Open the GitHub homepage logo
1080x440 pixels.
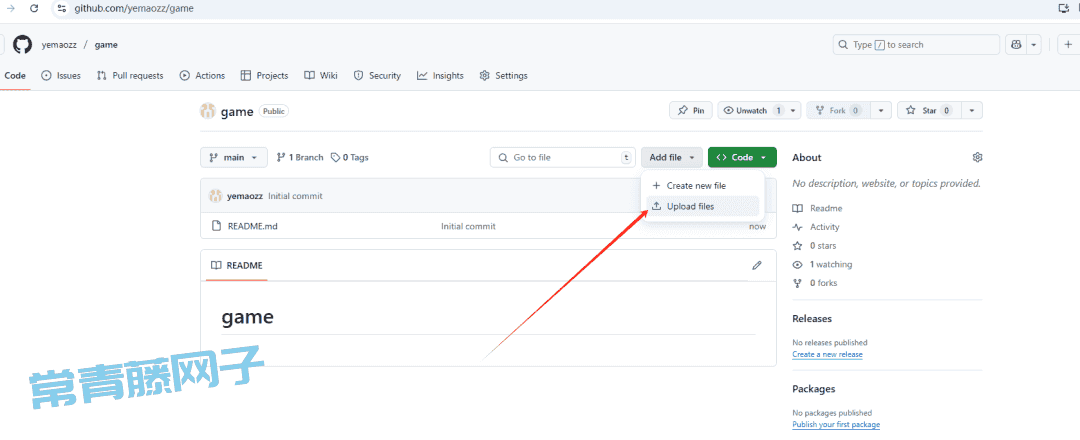tap(22, 45)
